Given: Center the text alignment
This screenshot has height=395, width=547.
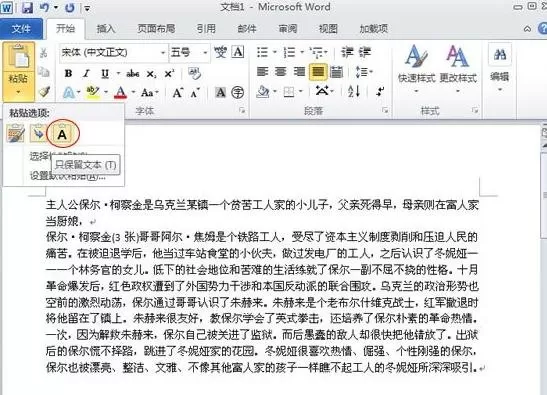Looking at the screenshot, I should point(280,72).
